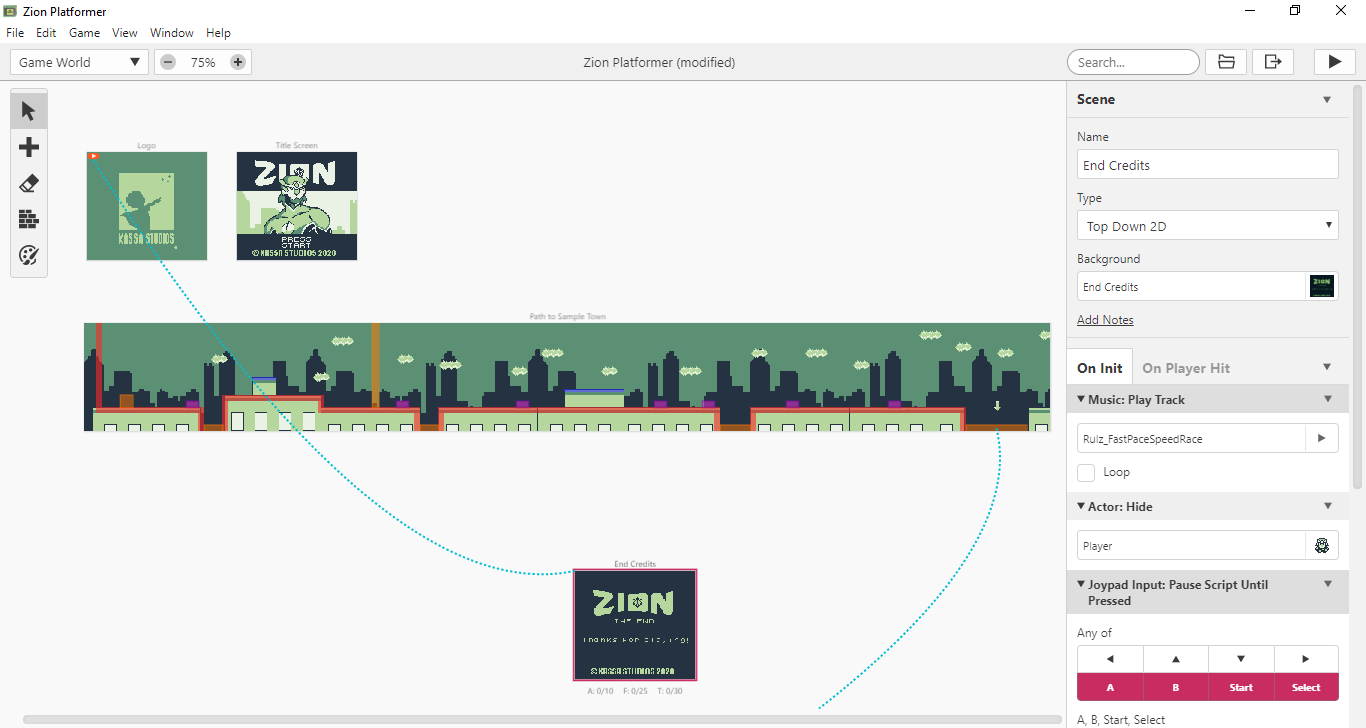Open the Top Down 2D type dropdown
Image resolution: width=1366 pixels, height=728 pixels.
(1208, 226)
